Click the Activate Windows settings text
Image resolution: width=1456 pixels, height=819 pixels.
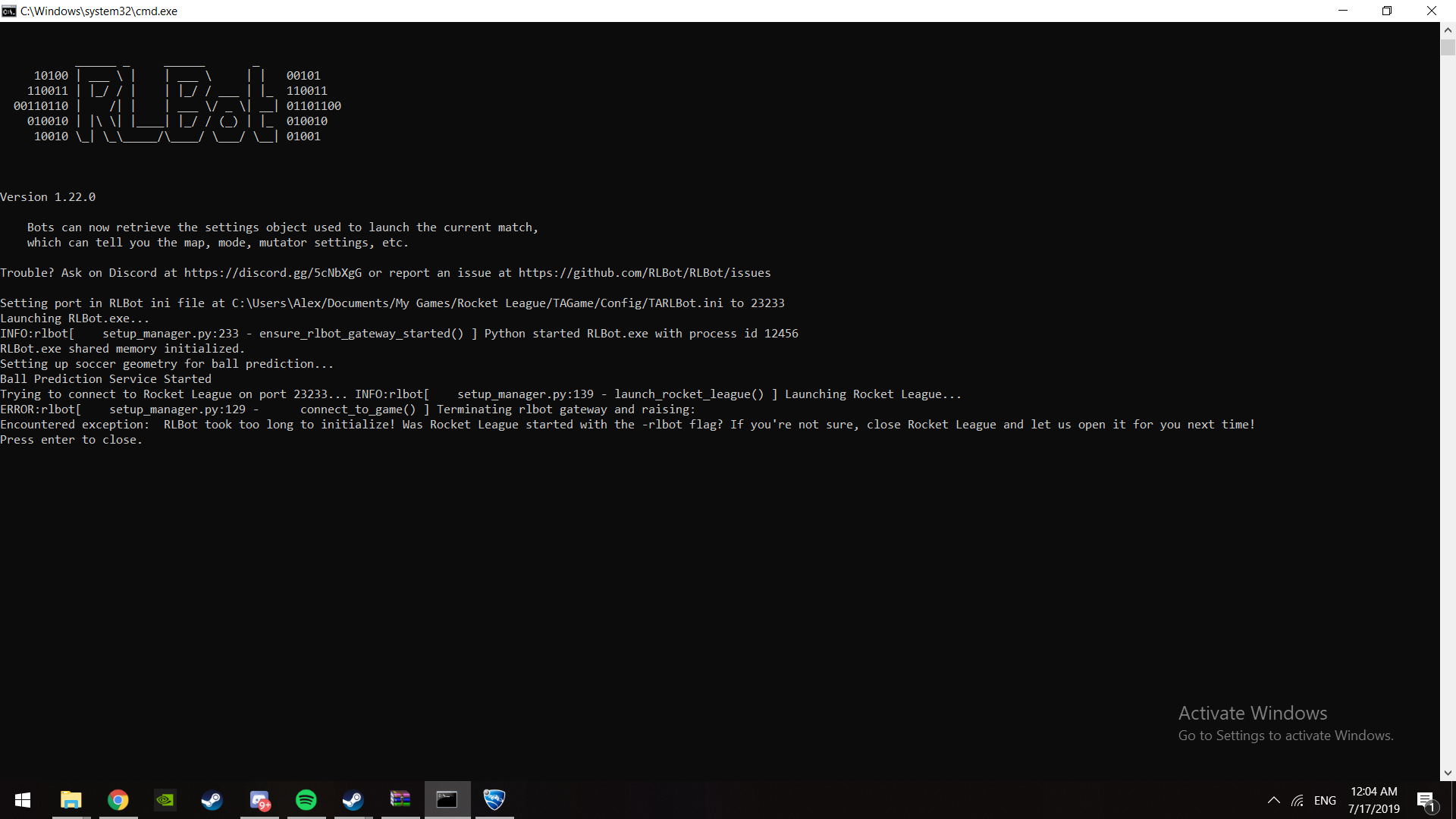coord(1285,735)
